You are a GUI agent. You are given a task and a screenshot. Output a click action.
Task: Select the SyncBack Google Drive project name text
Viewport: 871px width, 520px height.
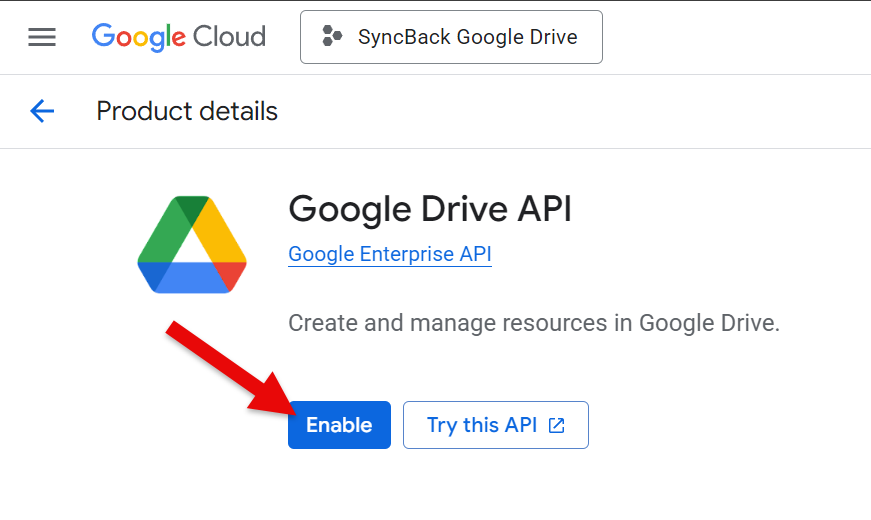click(x=468, y=37)
